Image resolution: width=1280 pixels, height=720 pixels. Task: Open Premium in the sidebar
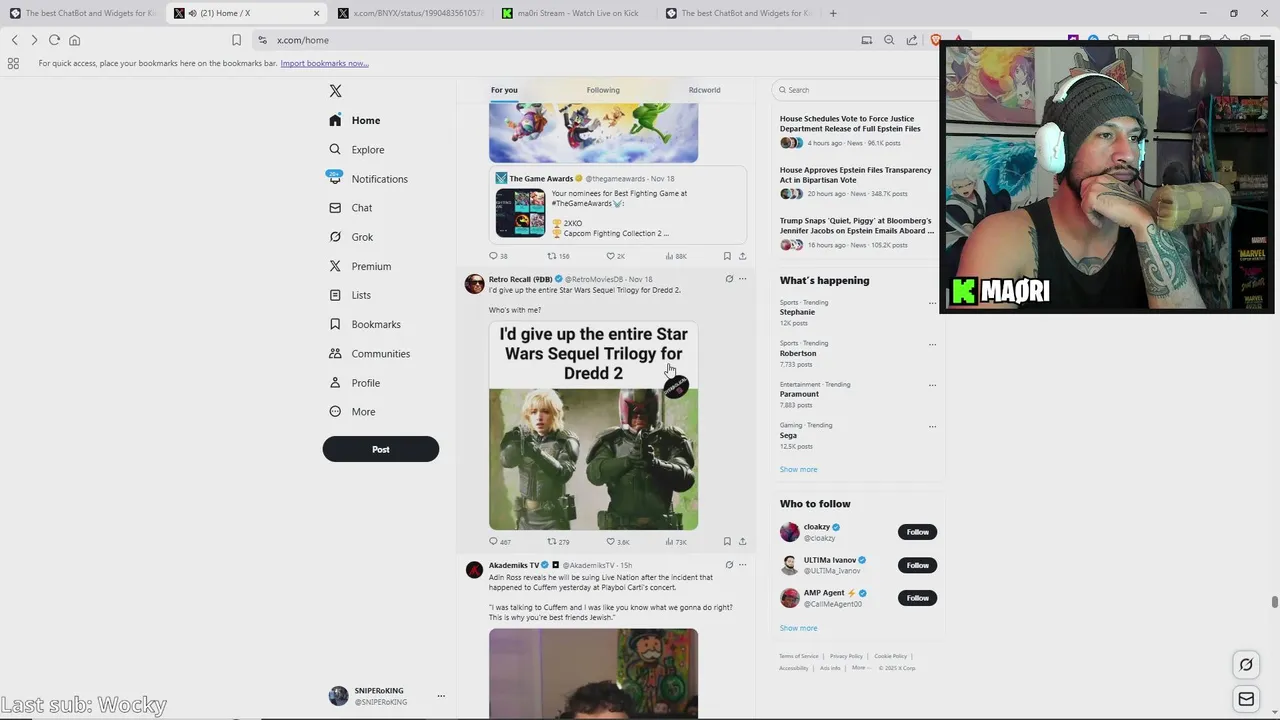coord(360,266)
